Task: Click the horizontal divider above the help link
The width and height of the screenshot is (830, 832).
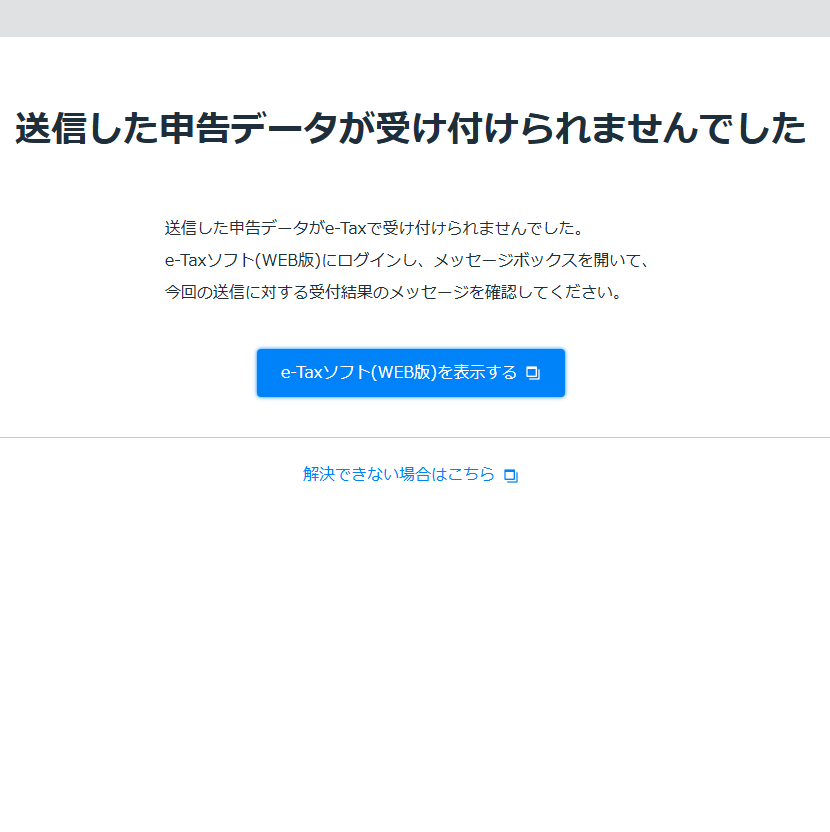Action: 415,437
